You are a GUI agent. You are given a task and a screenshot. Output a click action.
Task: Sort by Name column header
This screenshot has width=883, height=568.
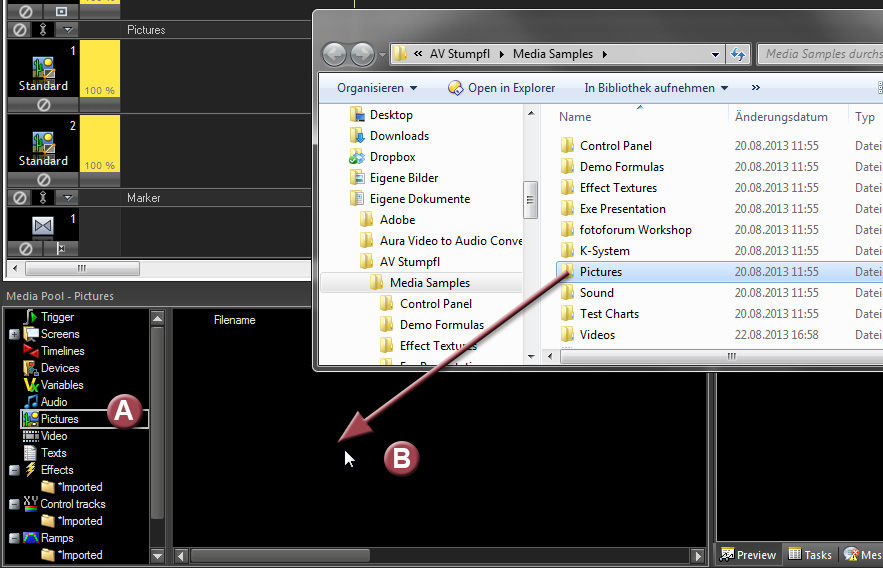click(575, 117)
